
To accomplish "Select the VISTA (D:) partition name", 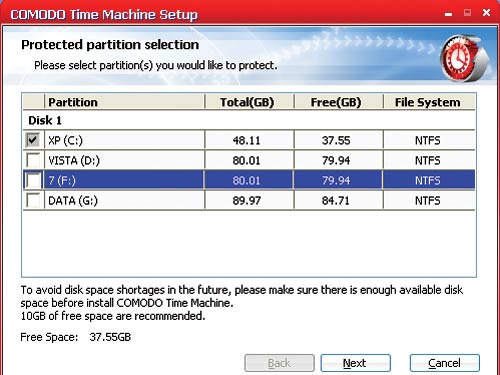I will (x=74, y=161).
